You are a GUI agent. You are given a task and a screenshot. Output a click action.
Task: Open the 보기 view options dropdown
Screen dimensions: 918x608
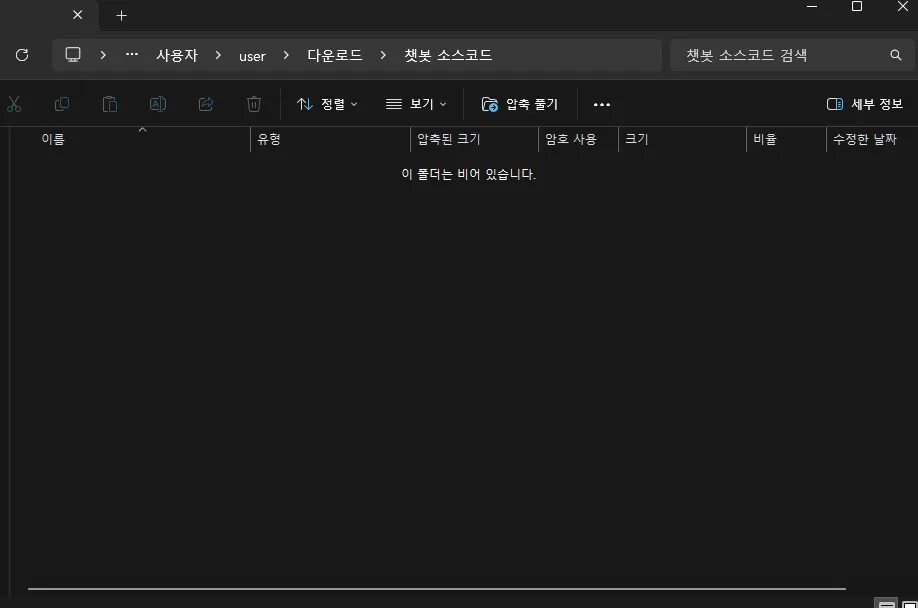415,104
